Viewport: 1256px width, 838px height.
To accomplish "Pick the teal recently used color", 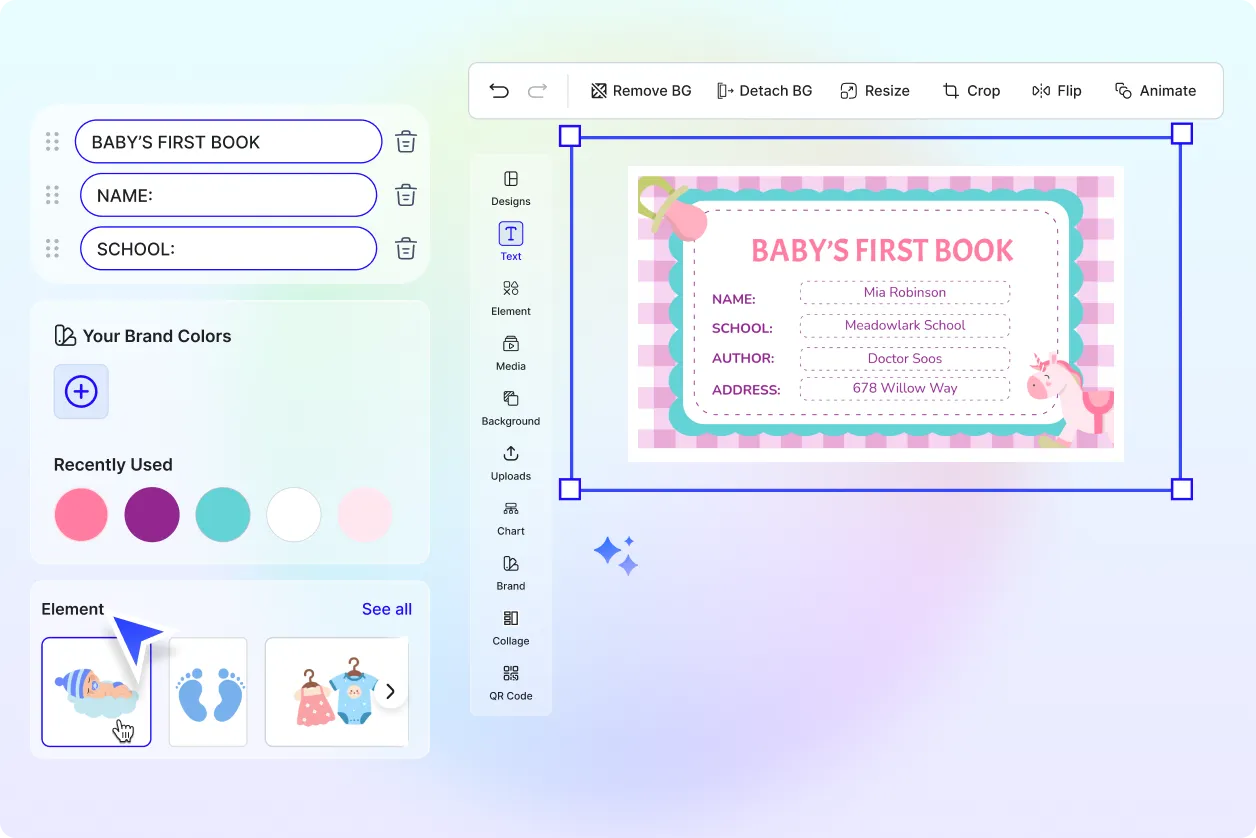I will pyautogui.click(x=223, y=515).
